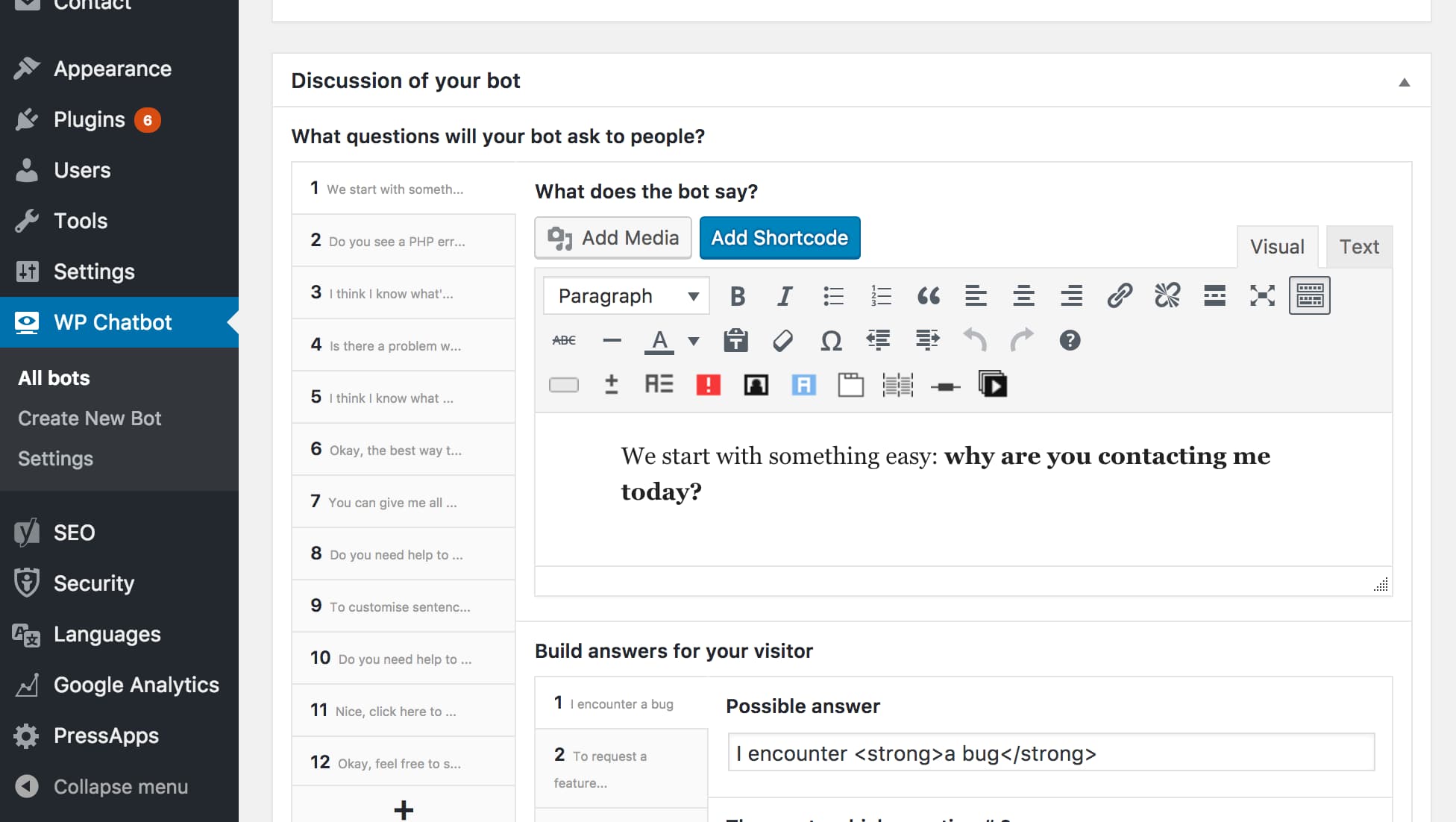The image size is (1456, 822).
Task: Click the Add Shortcode button
Action: [779, 237]
